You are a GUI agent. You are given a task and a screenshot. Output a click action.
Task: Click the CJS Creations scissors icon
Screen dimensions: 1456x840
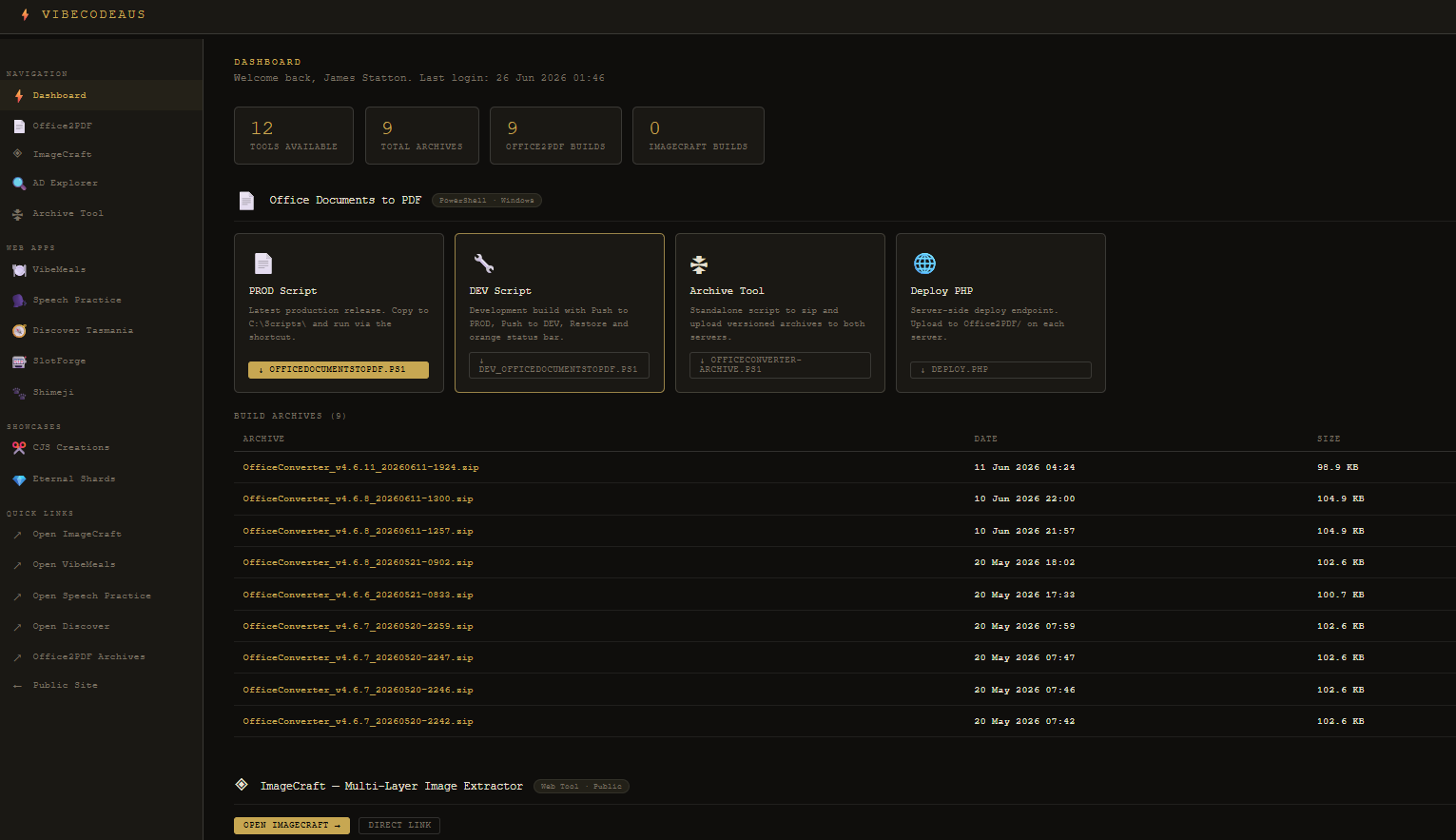click(x=19, y=448)
